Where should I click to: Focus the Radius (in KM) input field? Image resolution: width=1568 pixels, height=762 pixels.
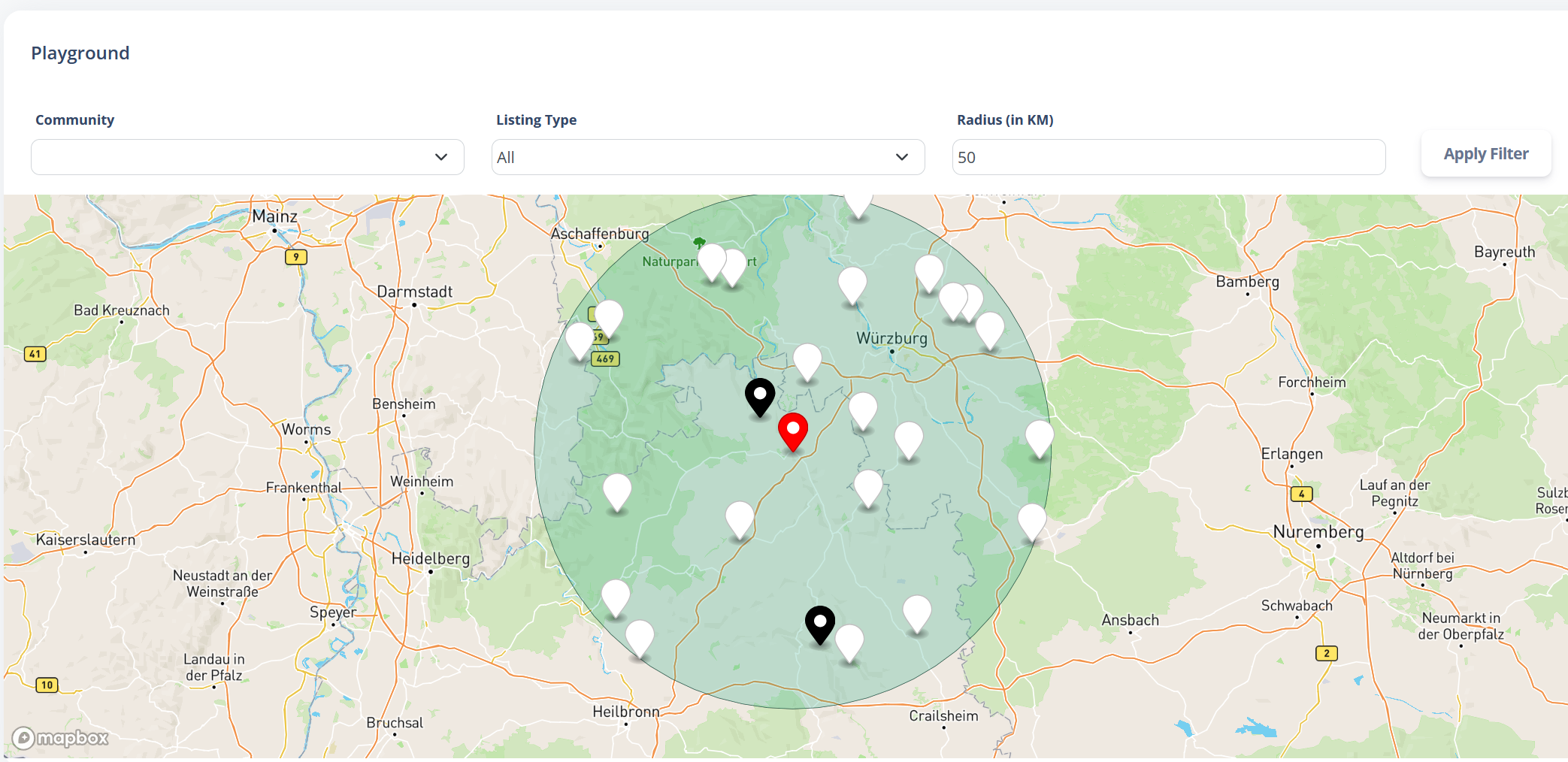1168,157
